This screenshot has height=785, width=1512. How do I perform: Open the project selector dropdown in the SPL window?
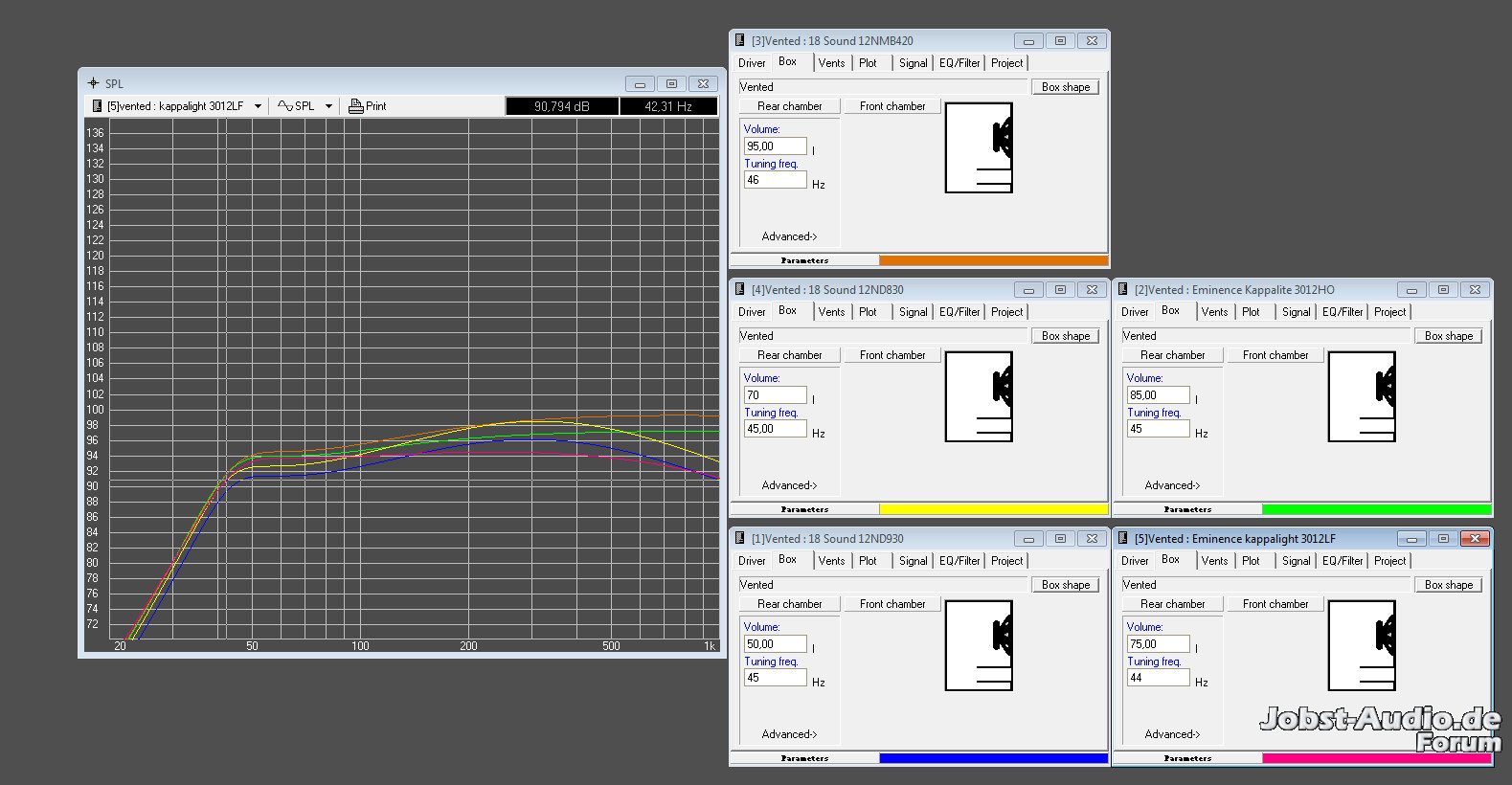[x=258, y=106]
